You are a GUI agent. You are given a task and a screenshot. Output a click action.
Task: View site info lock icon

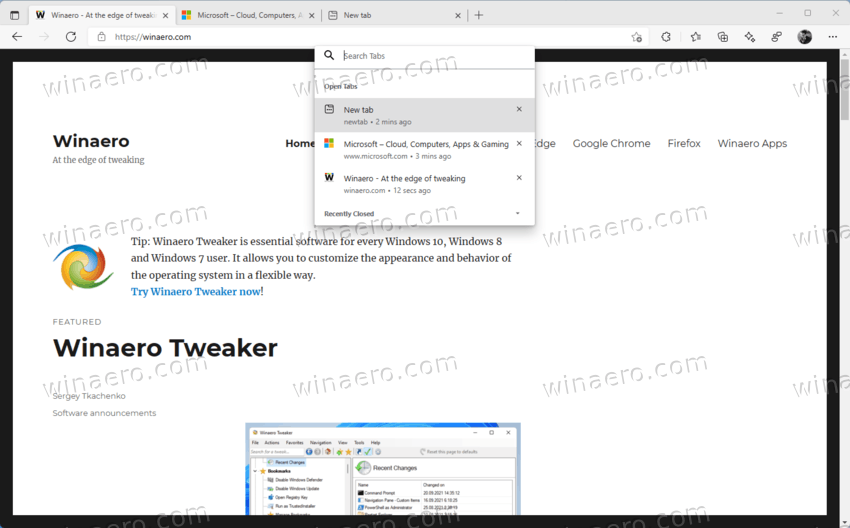coord(101,37)
